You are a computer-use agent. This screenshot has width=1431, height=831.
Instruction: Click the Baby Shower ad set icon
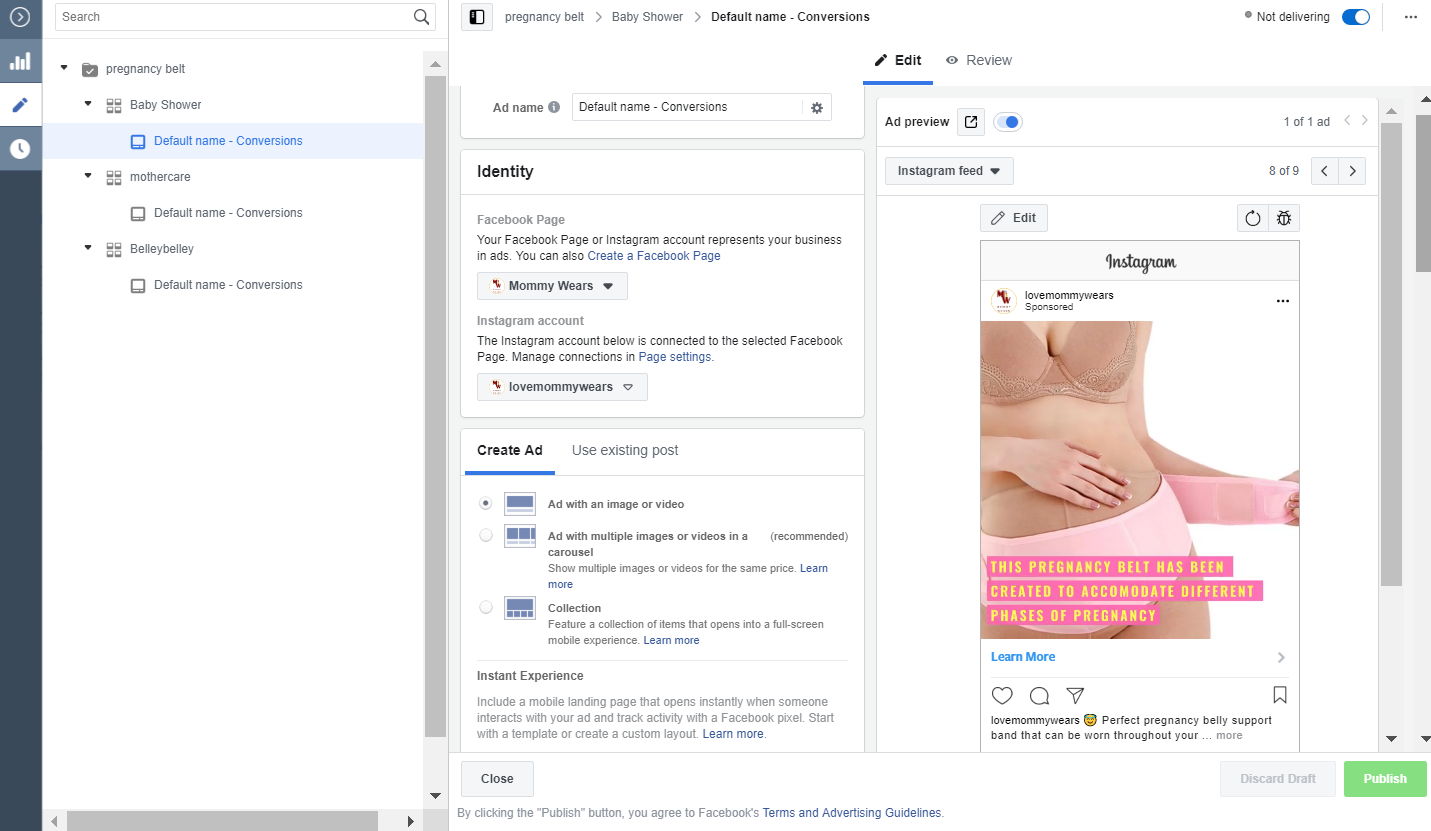click(114, 105)
